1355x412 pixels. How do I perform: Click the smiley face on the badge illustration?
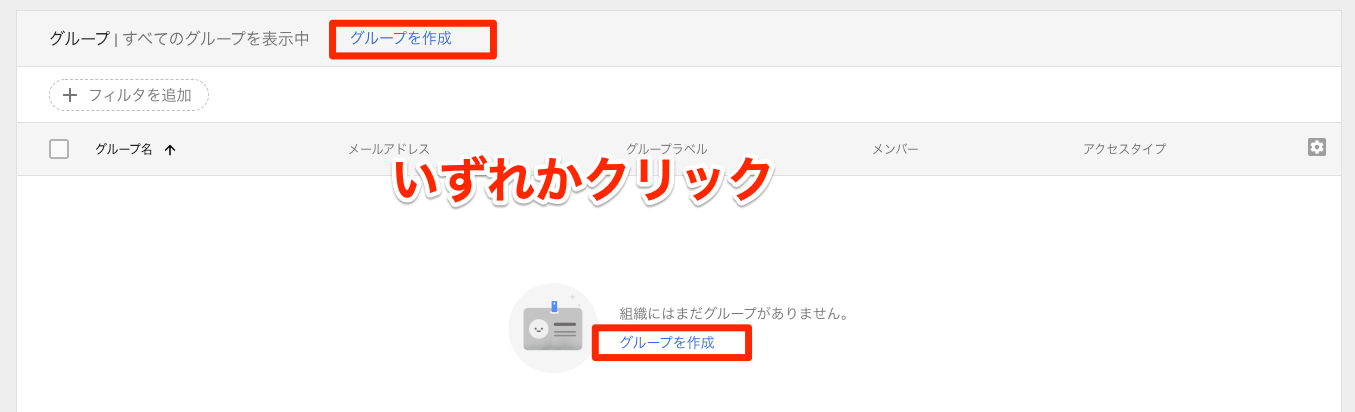pos(538,329)
